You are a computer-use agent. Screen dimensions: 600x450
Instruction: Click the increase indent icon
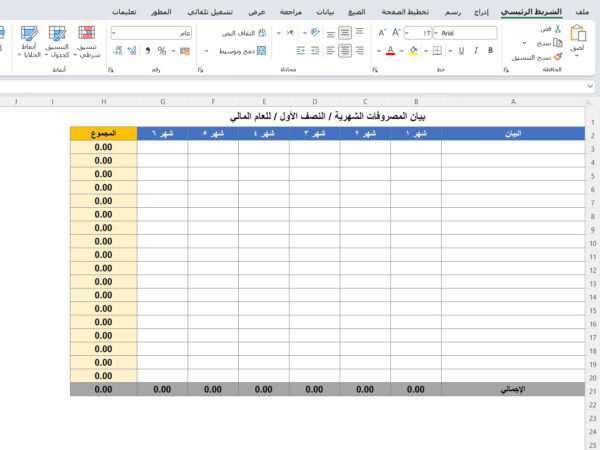[300, 51]
